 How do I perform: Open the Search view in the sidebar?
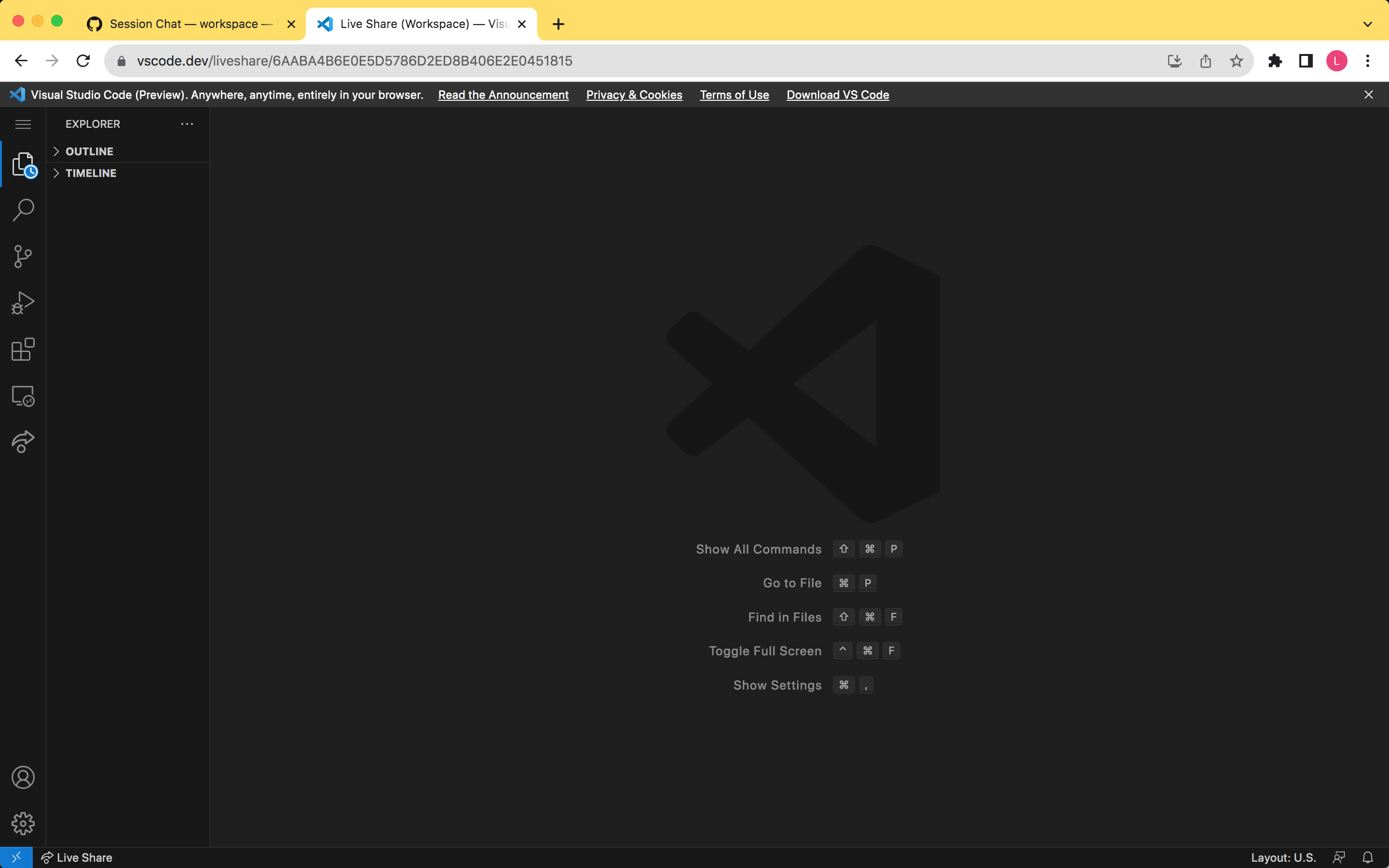click(23, 210)
